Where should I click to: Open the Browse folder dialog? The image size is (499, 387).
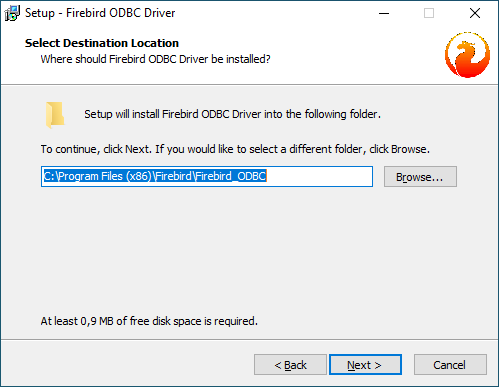point(420,177)
